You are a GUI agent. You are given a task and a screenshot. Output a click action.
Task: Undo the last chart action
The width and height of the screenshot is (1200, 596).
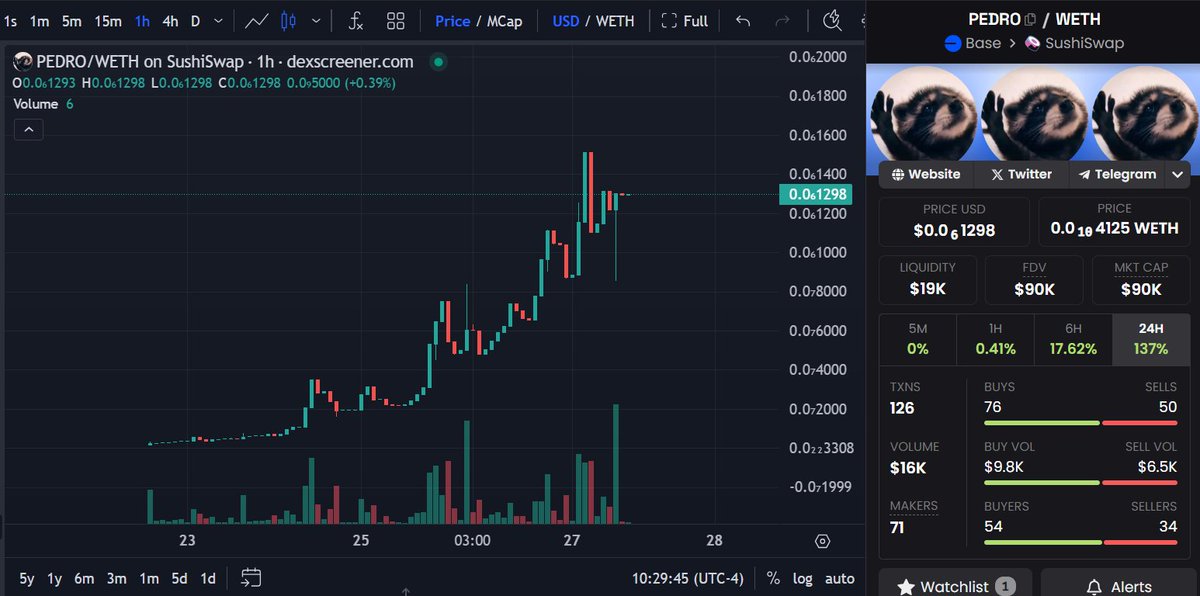[742, 20]
